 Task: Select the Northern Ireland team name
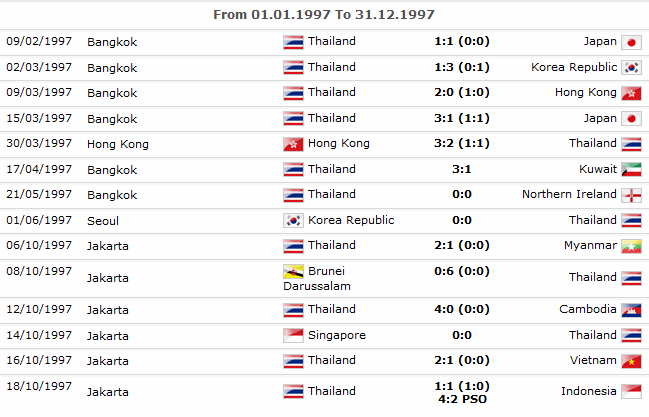(x=570, y=194)
